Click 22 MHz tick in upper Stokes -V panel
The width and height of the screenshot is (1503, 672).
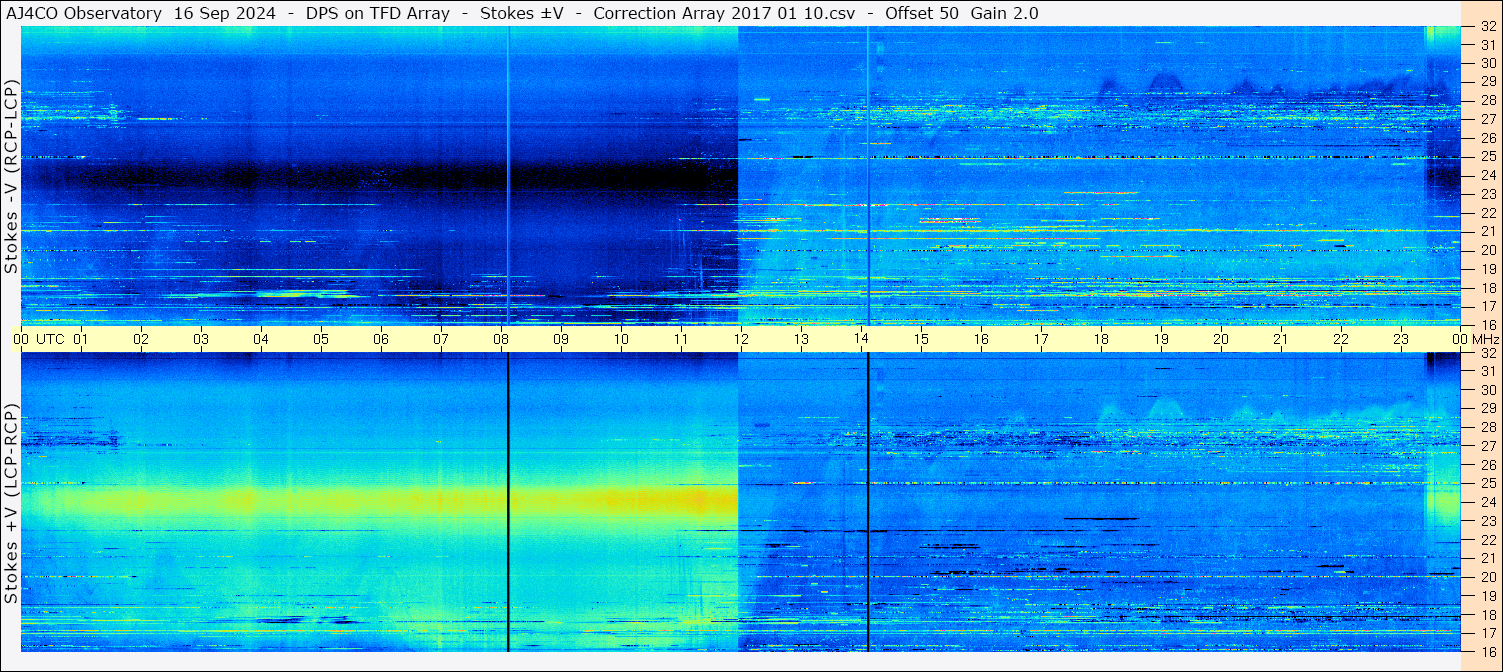(x=1487, y=213)
